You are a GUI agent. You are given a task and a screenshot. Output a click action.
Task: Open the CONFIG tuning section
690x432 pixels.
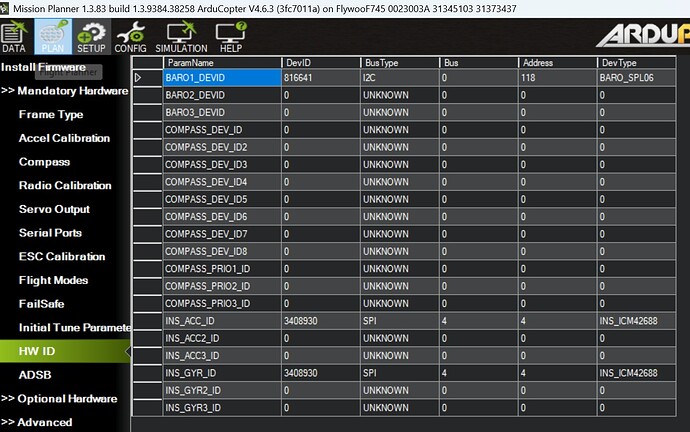tap(130, 37)
